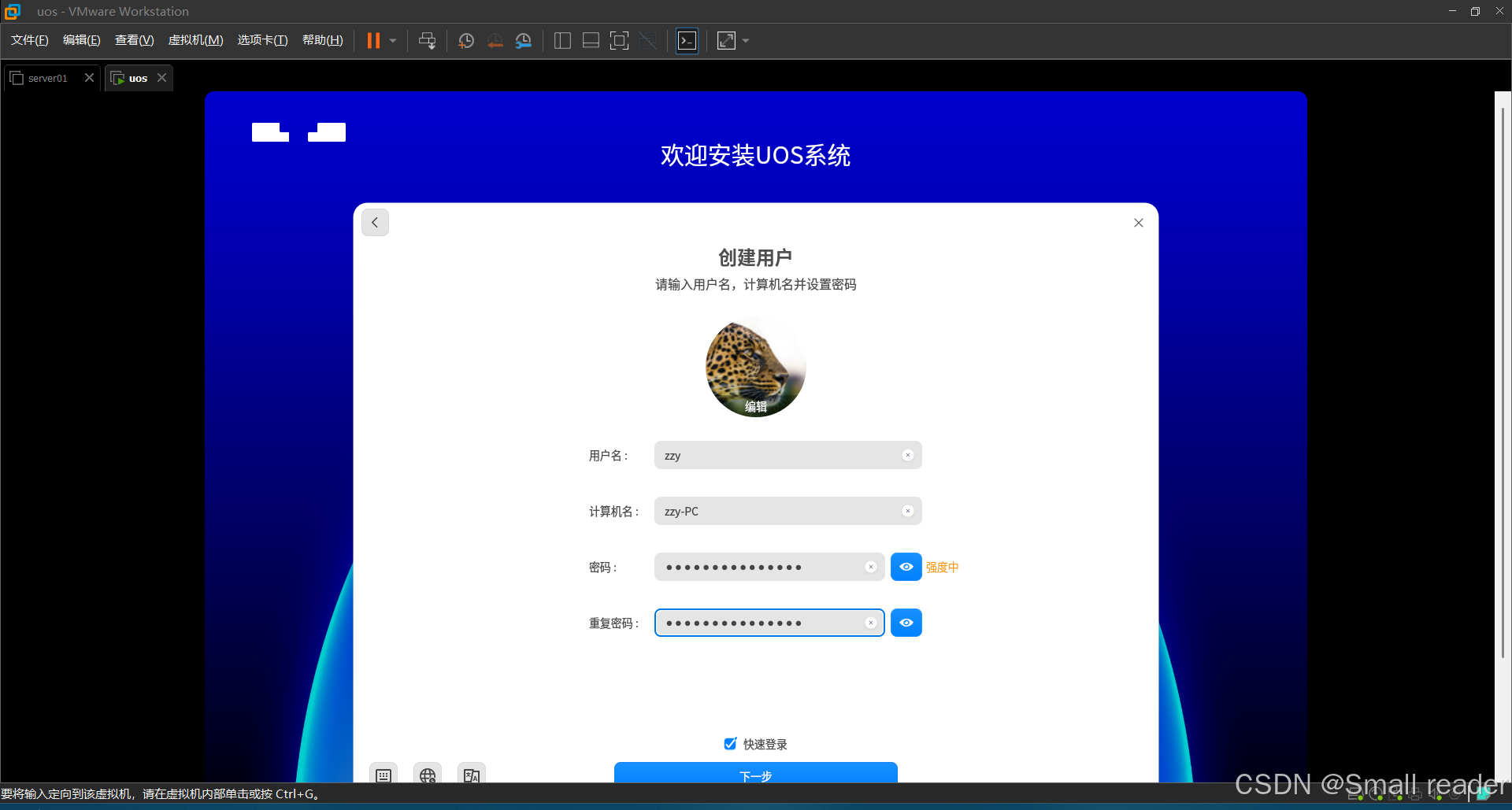Viewport: 1512px width, 810px height.
Task: Open the 查看(V) menu
Action: [x=134, y=40]
